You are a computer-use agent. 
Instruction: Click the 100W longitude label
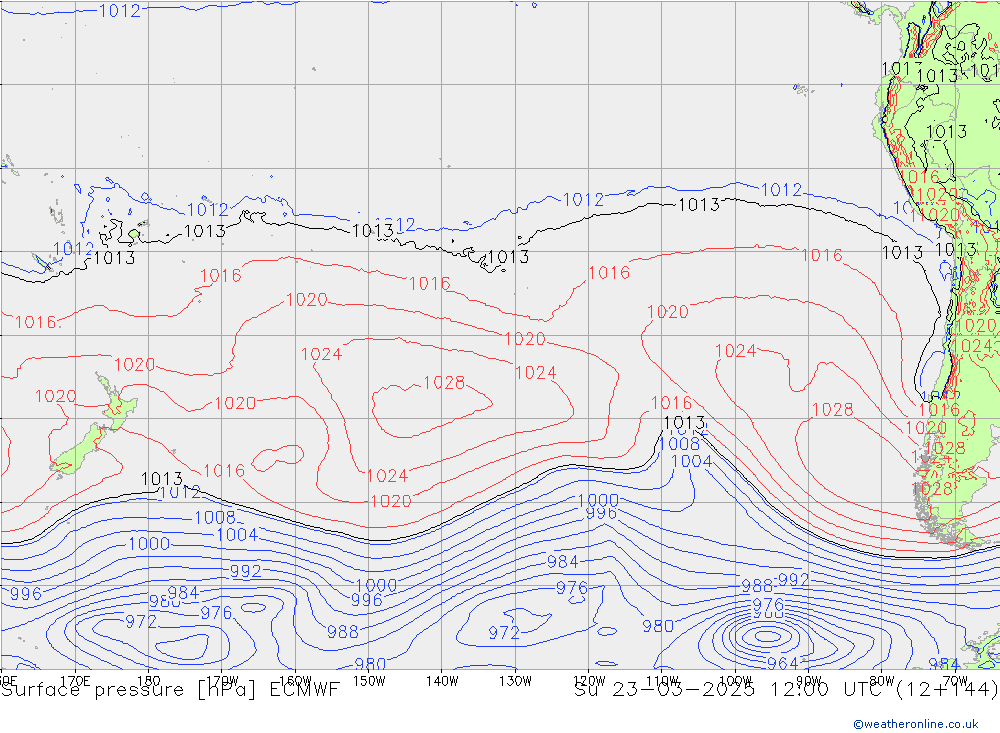[x=735, y=681]
